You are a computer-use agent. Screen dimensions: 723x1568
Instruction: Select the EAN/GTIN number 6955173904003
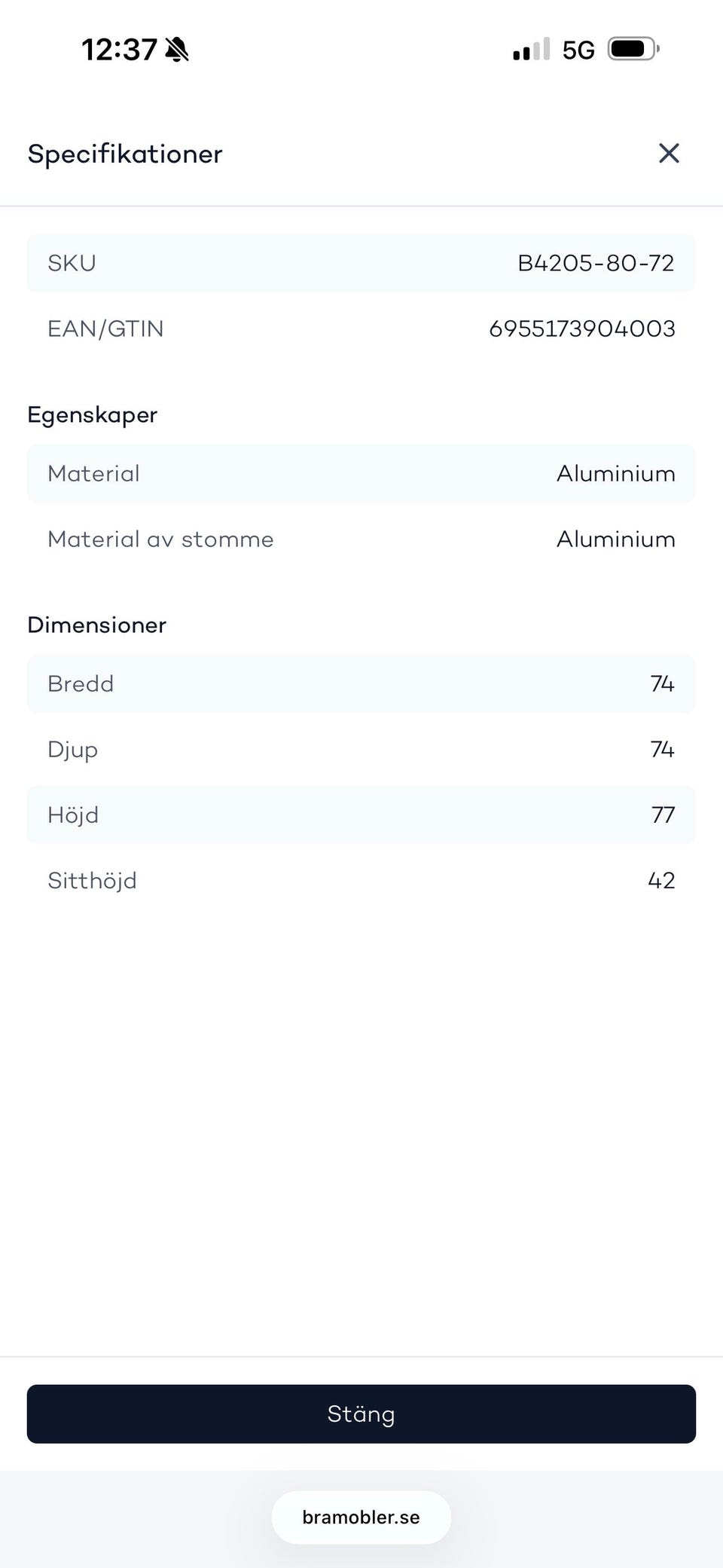[x=581, y=329]
